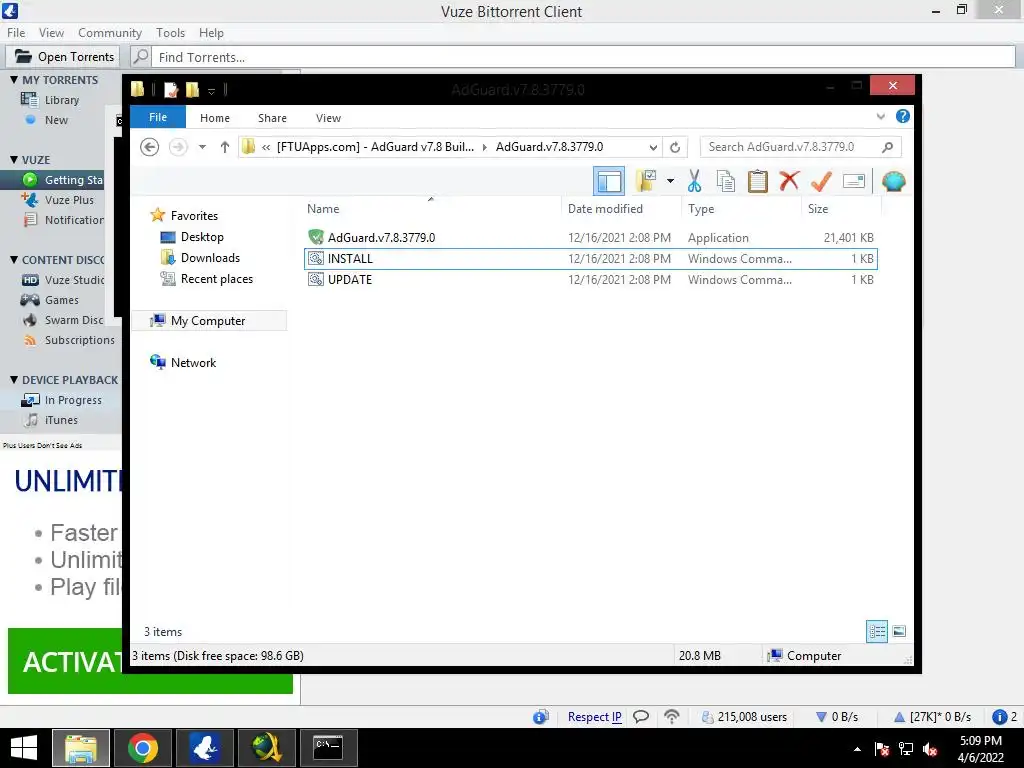The width and height of the screenshot is (1024, 768).
Task: Click the Rename icon in Explorer toolbar
Action: click(x=854, y=181)
